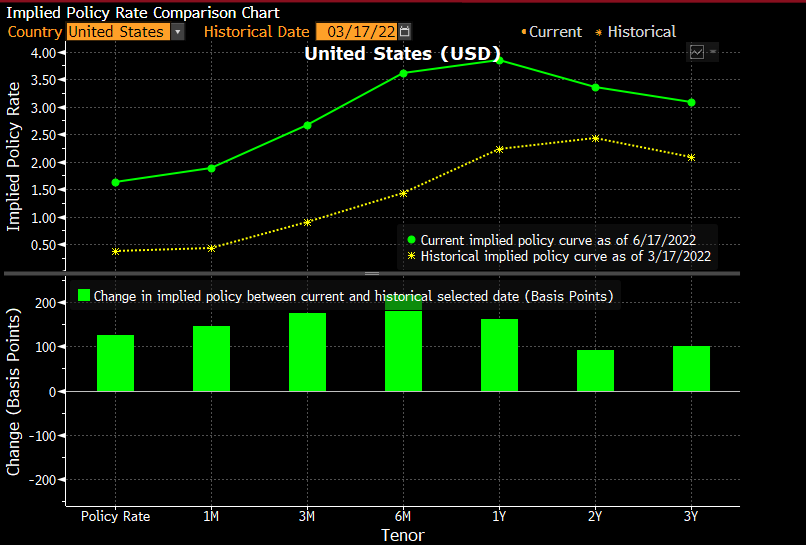
Task: Click the chart type icon at top right
Action: coord(697,52)
